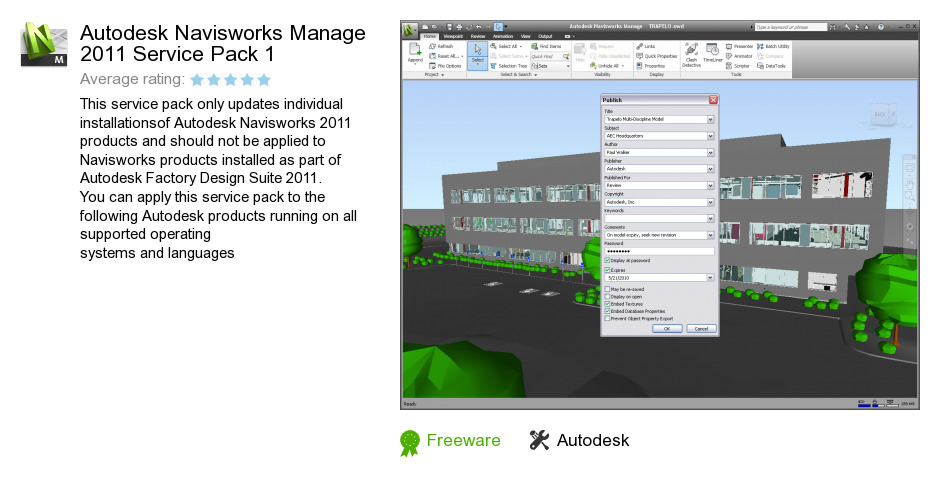Toggle Embed Database Properties checkbox
This screenshot has width=940, height=487.
click(607, 311)
